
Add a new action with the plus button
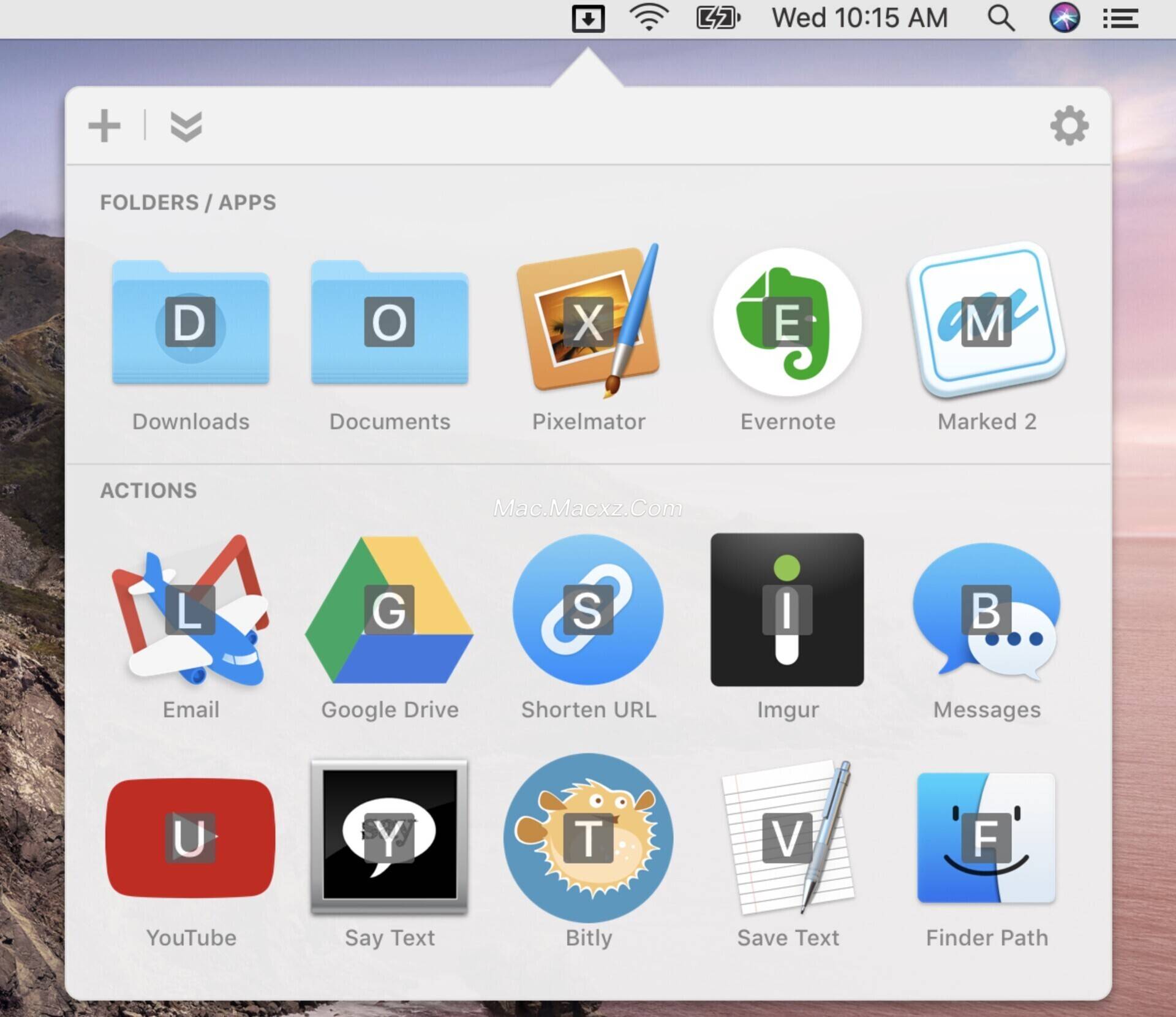tap(104, 126)
